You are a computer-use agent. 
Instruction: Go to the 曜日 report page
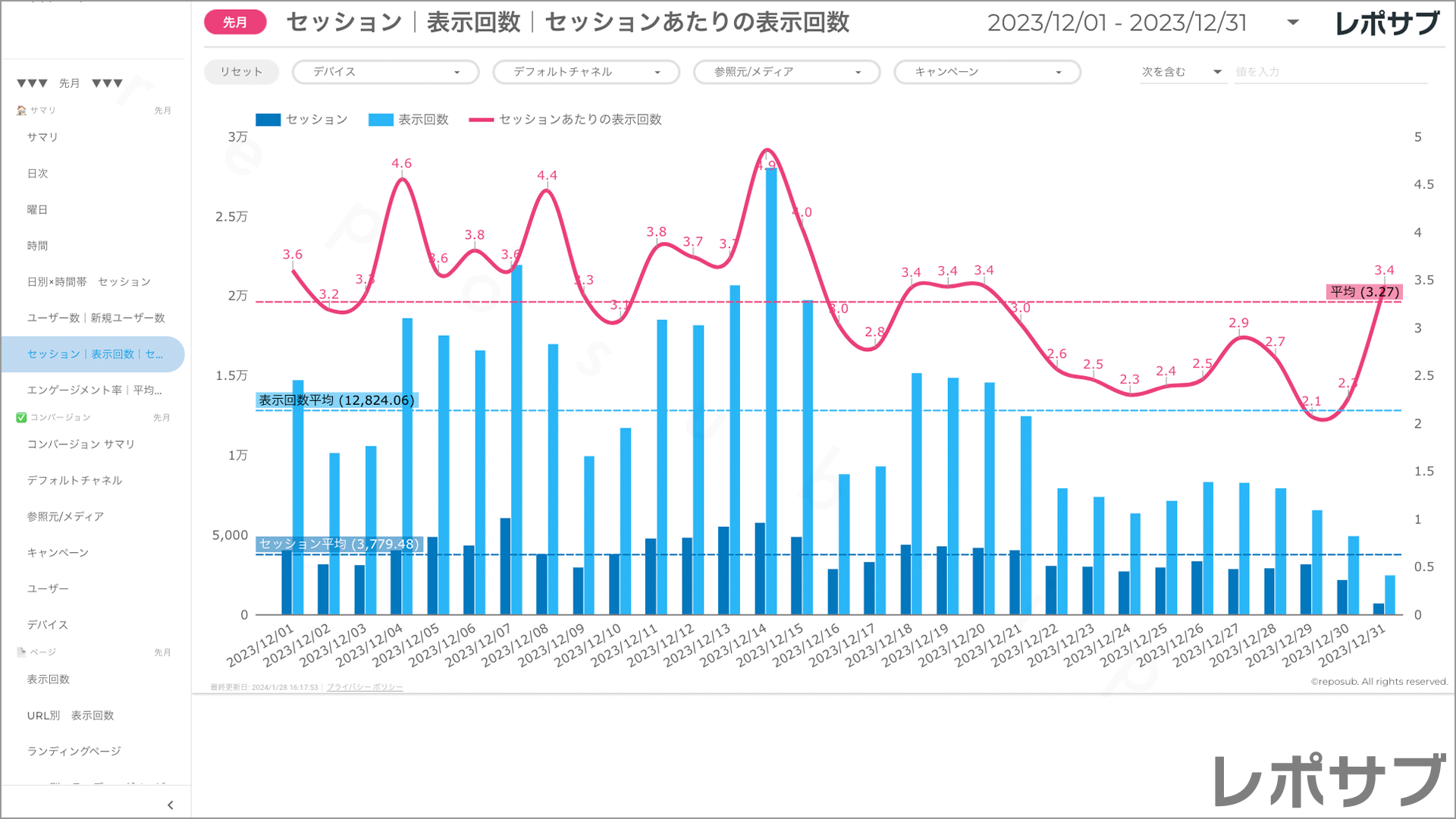[x=38, y=210]
